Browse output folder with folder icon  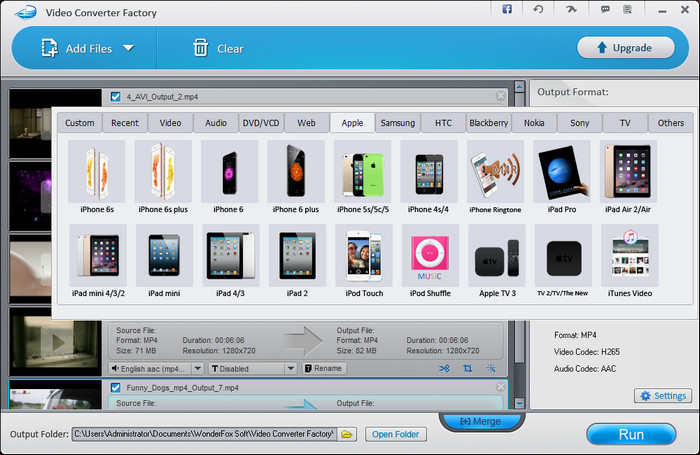coord(347,434)
